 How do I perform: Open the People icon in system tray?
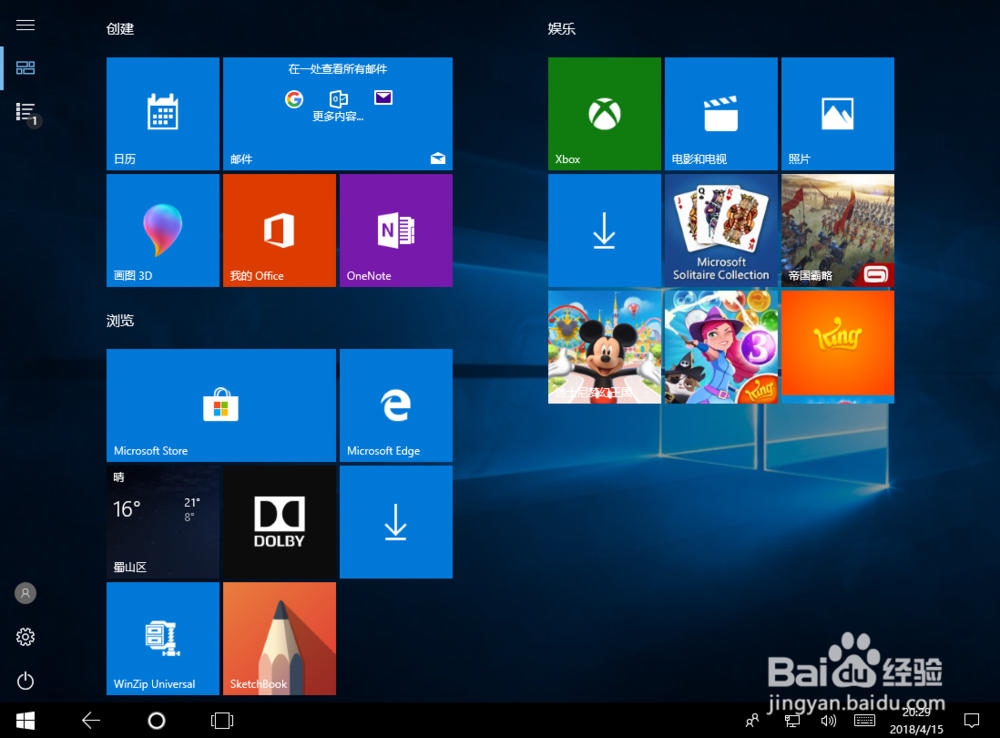753,721
